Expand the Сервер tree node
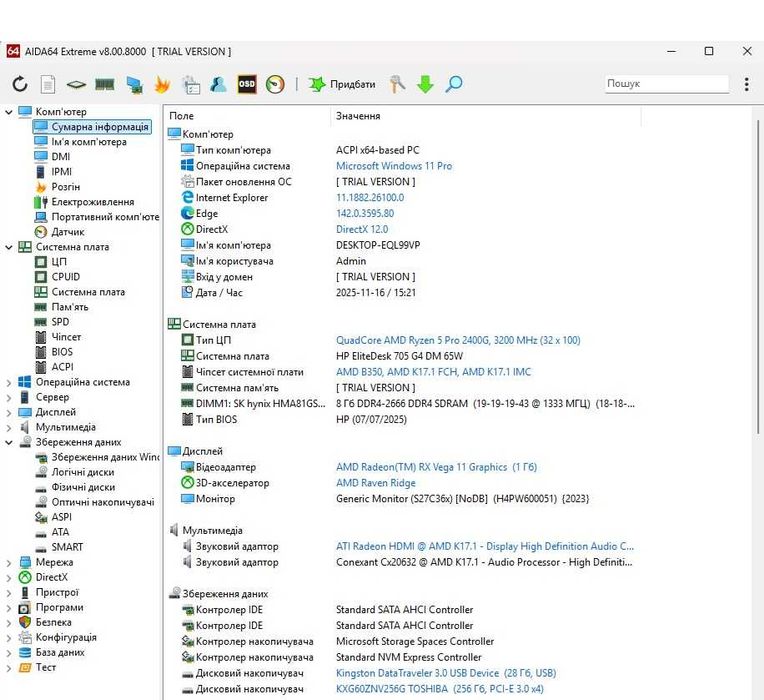The width and height of the screenshot is (764, 700). (x=9, y=398)
